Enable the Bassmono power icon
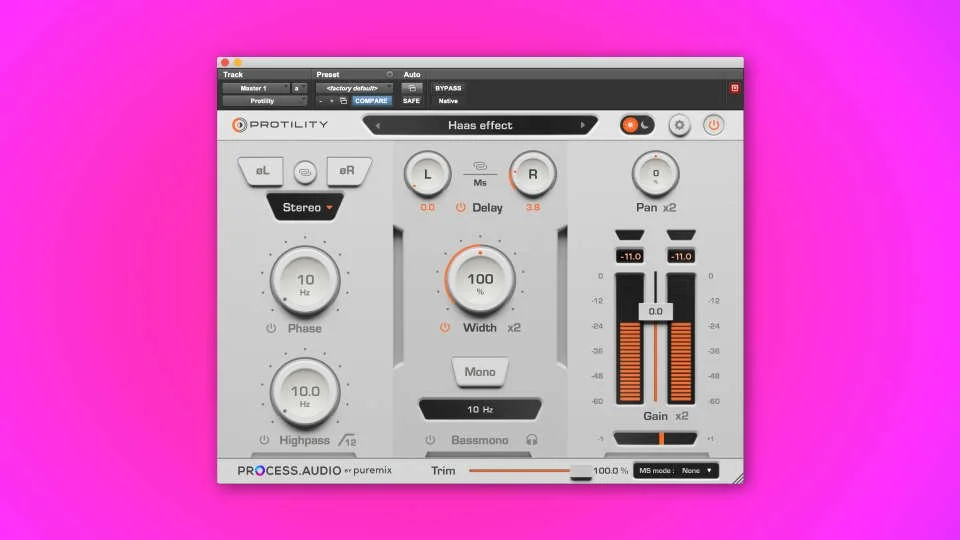This screenshot has height=540, width=960. 430,440
